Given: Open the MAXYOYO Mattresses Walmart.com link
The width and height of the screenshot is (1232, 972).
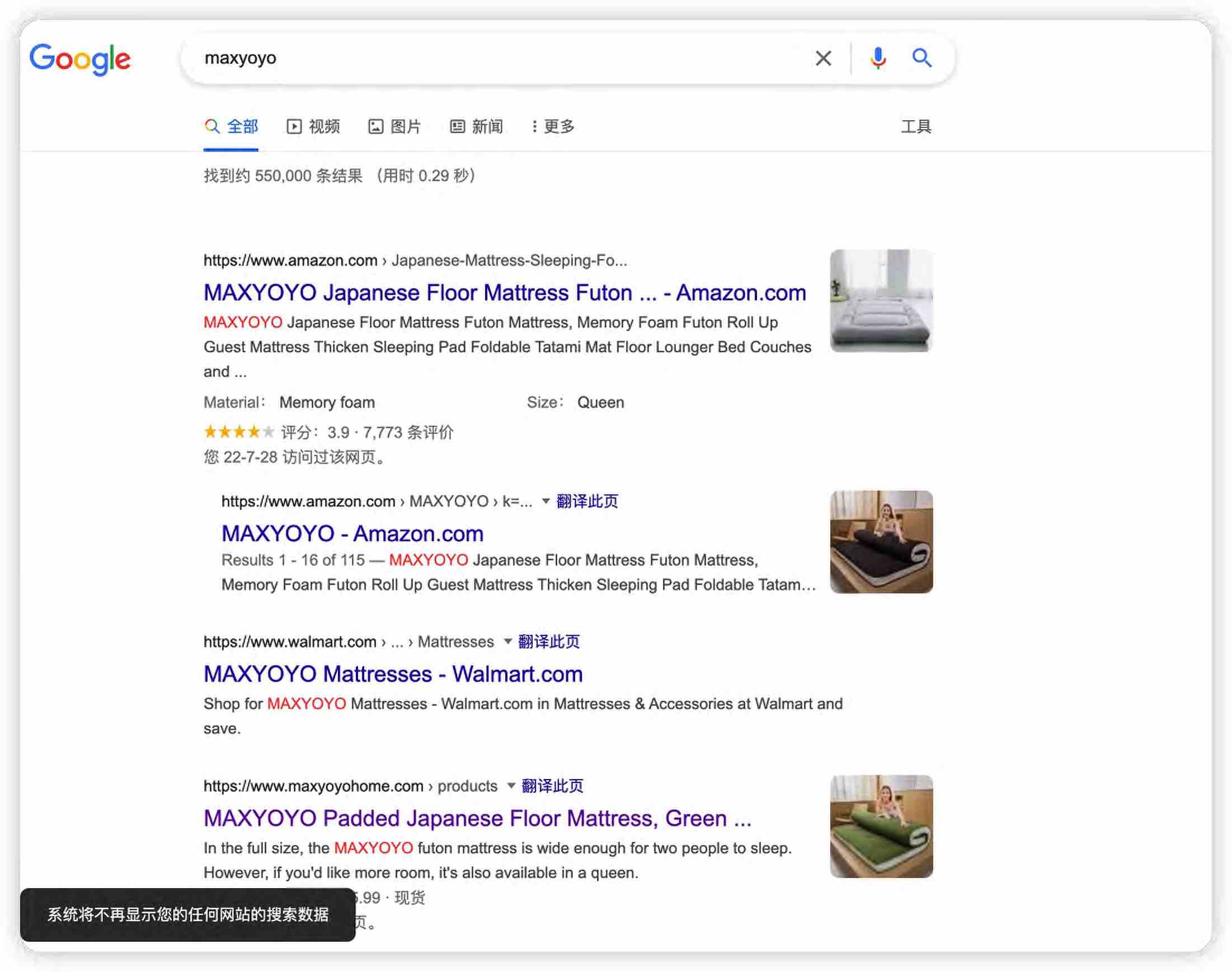Looking at the screenshot, I should click(392, 673).
